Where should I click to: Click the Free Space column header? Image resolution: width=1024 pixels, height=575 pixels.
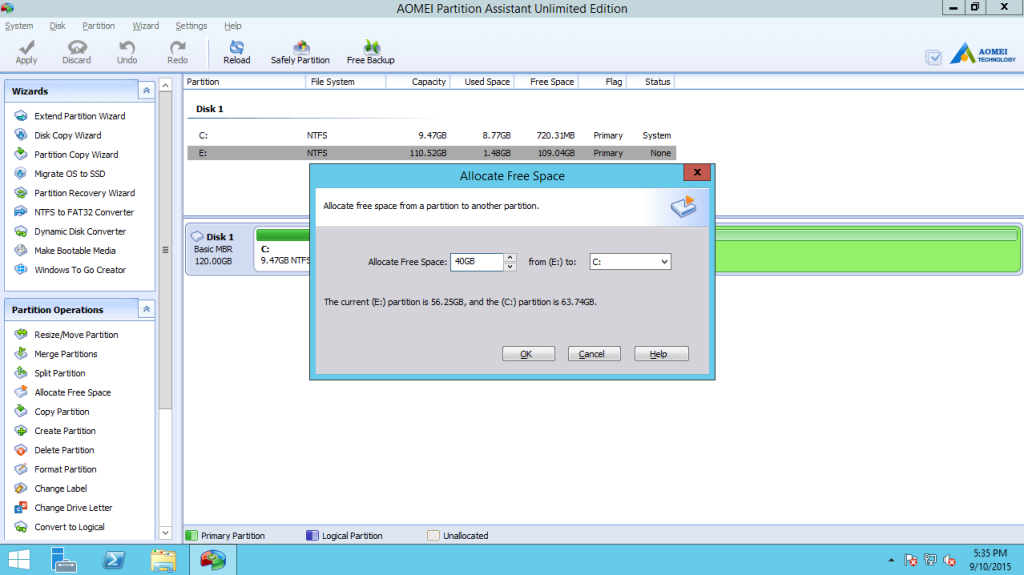(547, 82)
